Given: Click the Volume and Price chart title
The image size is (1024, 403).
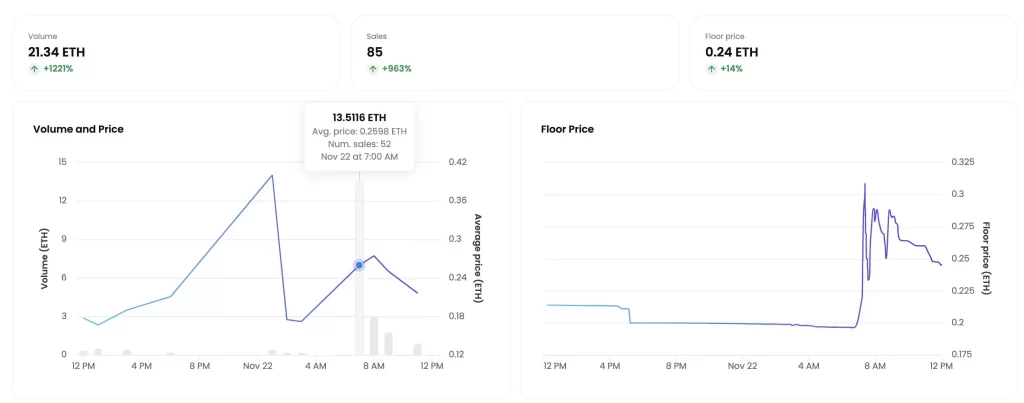Looking at the screenshot, I should point(78,129).
